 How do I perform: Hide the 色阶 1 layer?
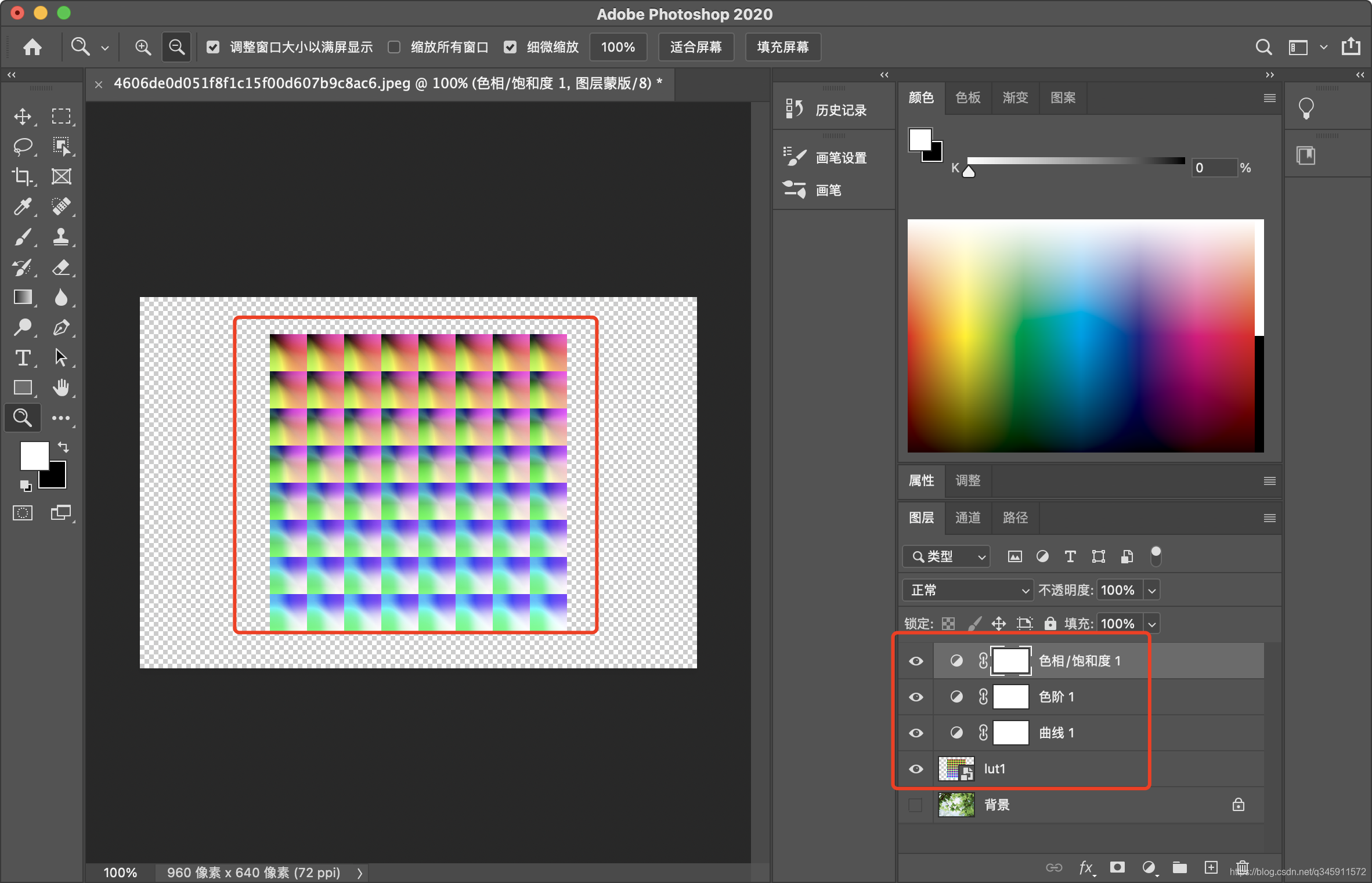click(916, 697)
